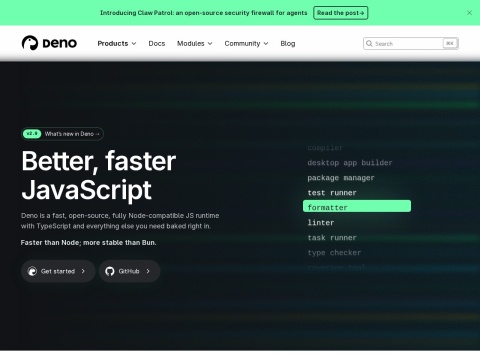Click the keyboard shortcut badge in search
Viewport: 480px width, 360px height.
pos(450,43)
